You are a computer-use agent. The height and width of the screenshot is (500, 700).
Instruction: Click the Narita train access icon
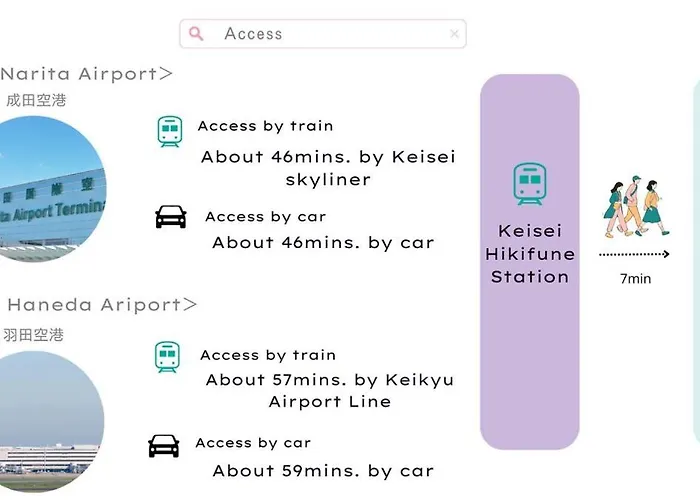(170, 131)
